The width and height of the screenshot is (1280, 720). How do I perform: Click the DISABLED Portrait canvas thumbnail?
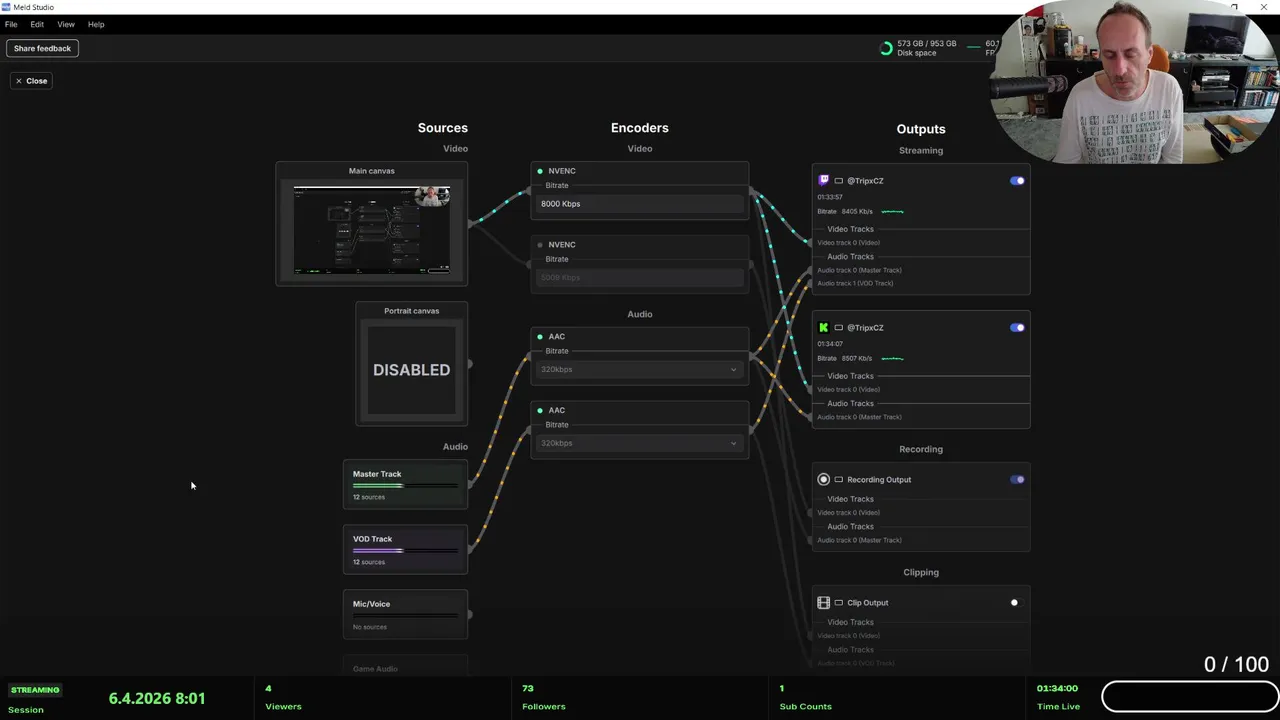411,369
